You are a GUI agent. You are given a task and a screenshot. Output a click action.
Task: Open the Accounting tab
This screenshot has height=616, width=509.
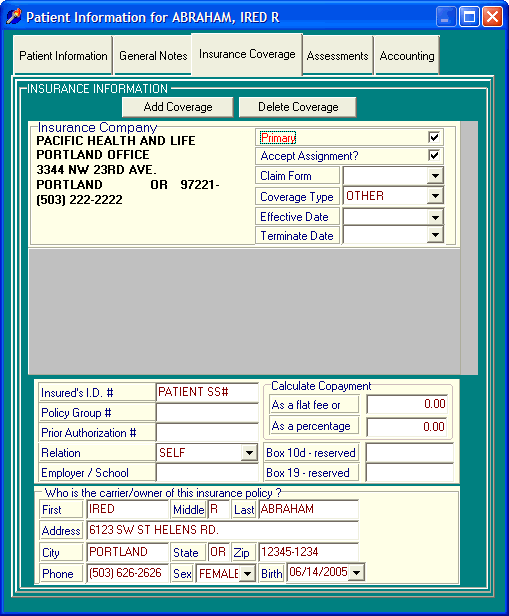click(407, 55)
